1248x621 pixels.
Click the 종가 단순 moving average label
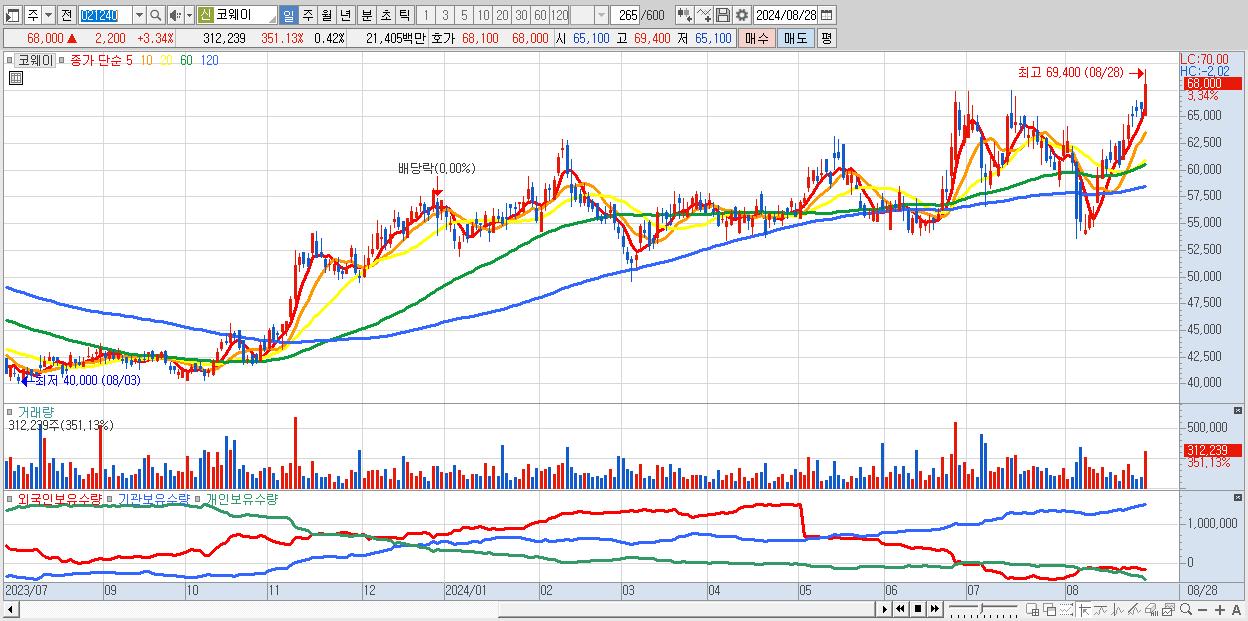click(95, 61)
